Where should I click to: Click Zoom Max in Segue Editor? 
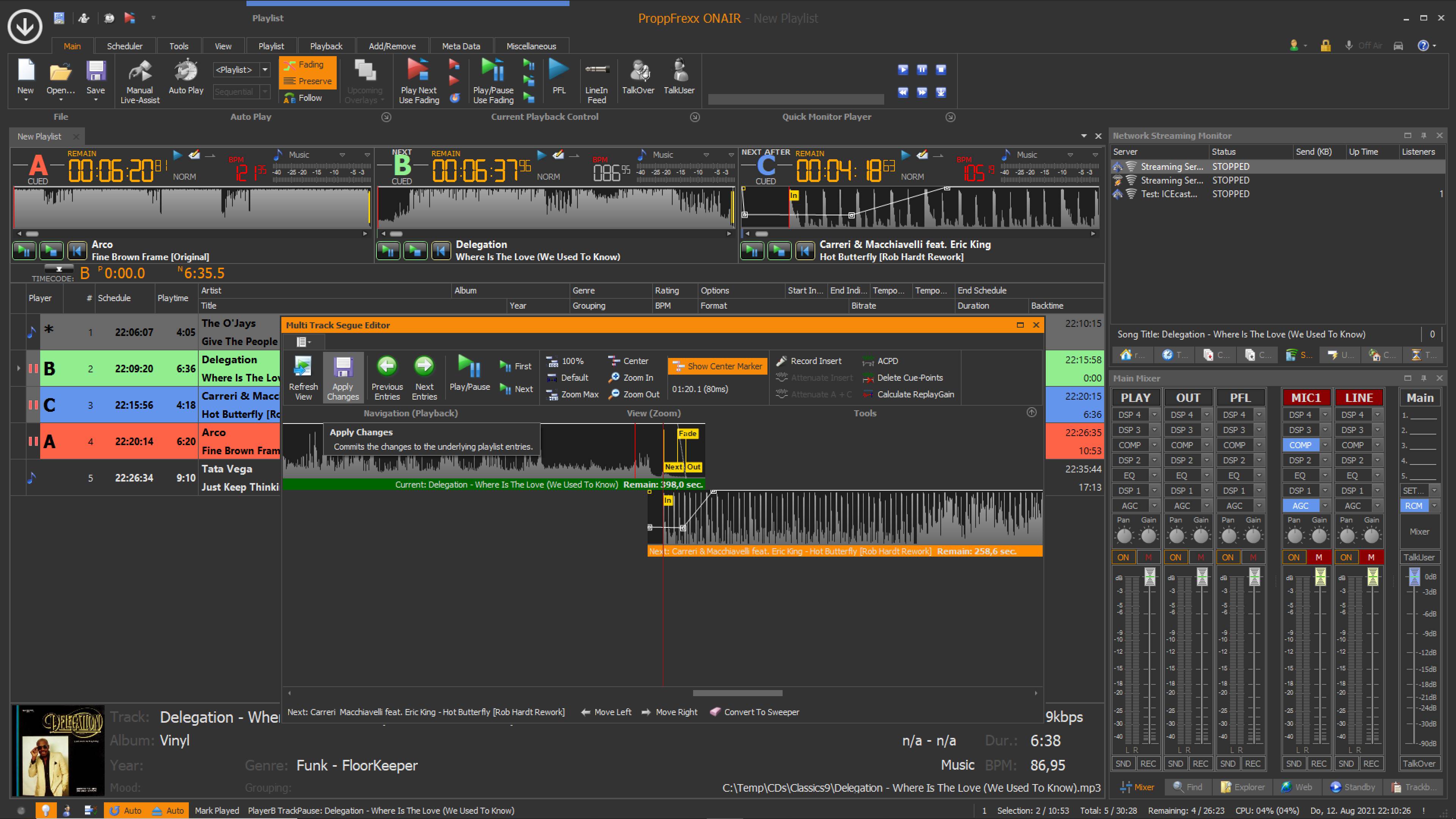573,394
